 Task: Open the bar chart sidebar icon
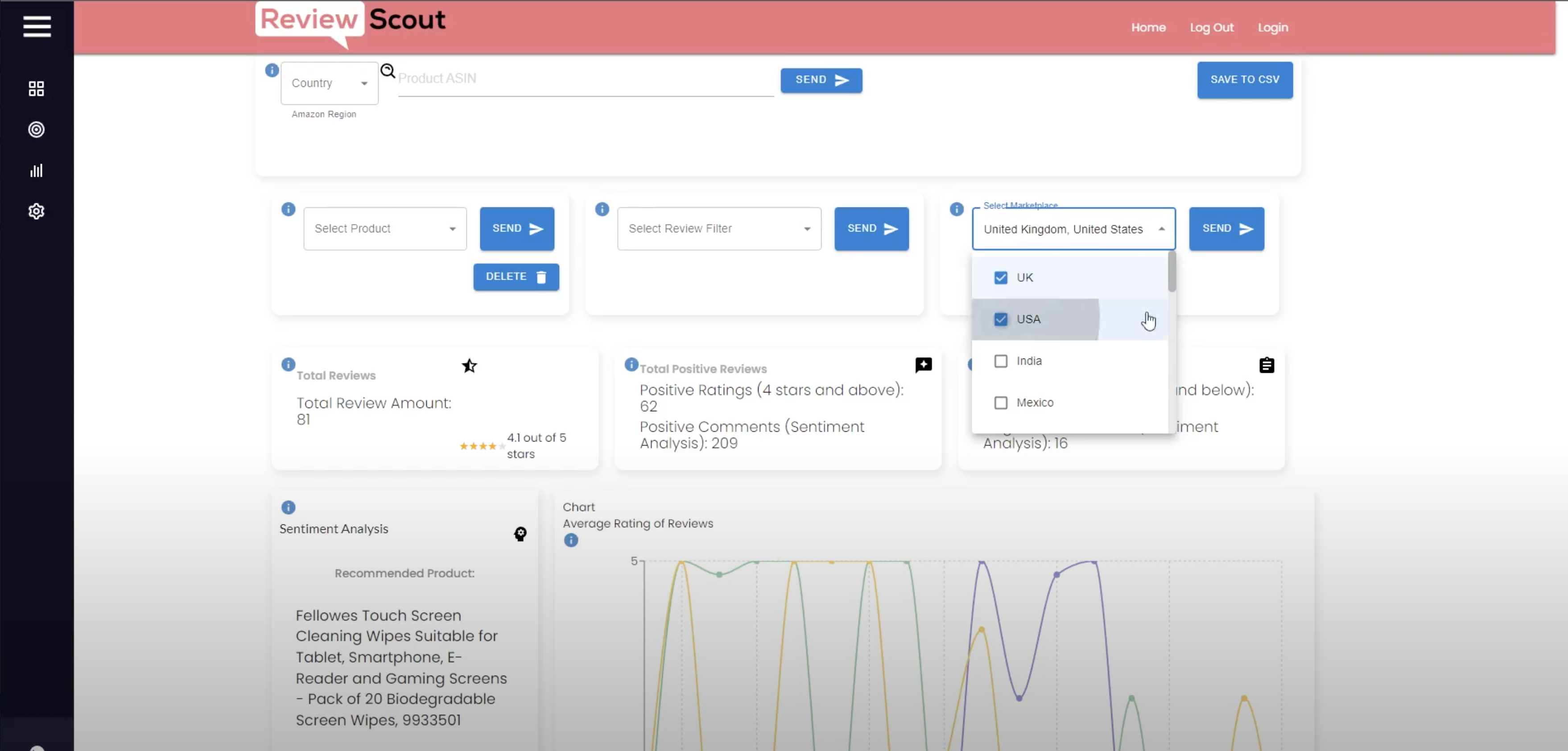[x=37, y=170]
